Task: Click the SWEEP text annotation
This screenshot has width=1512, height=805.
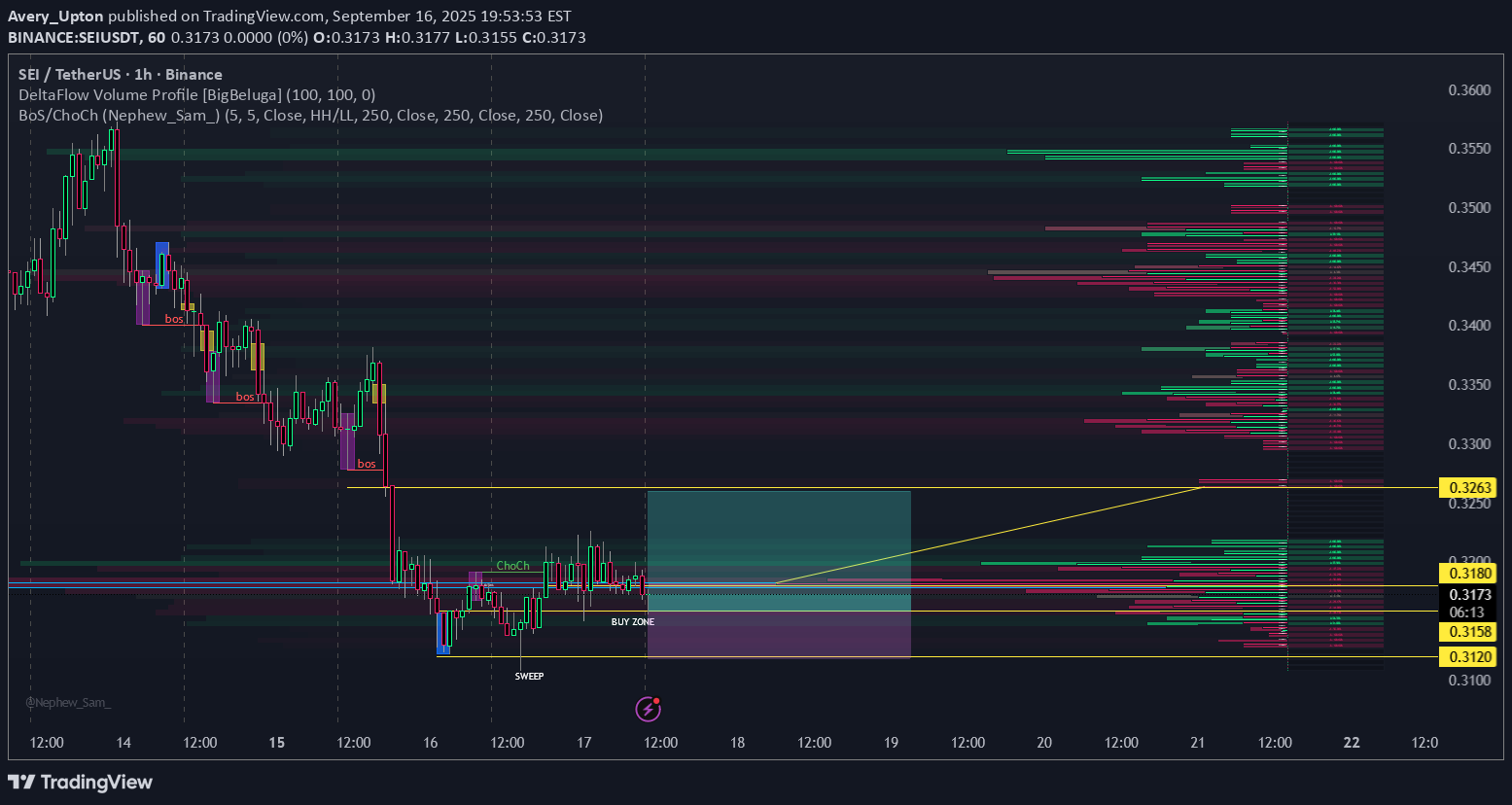Action: point(530,676)
